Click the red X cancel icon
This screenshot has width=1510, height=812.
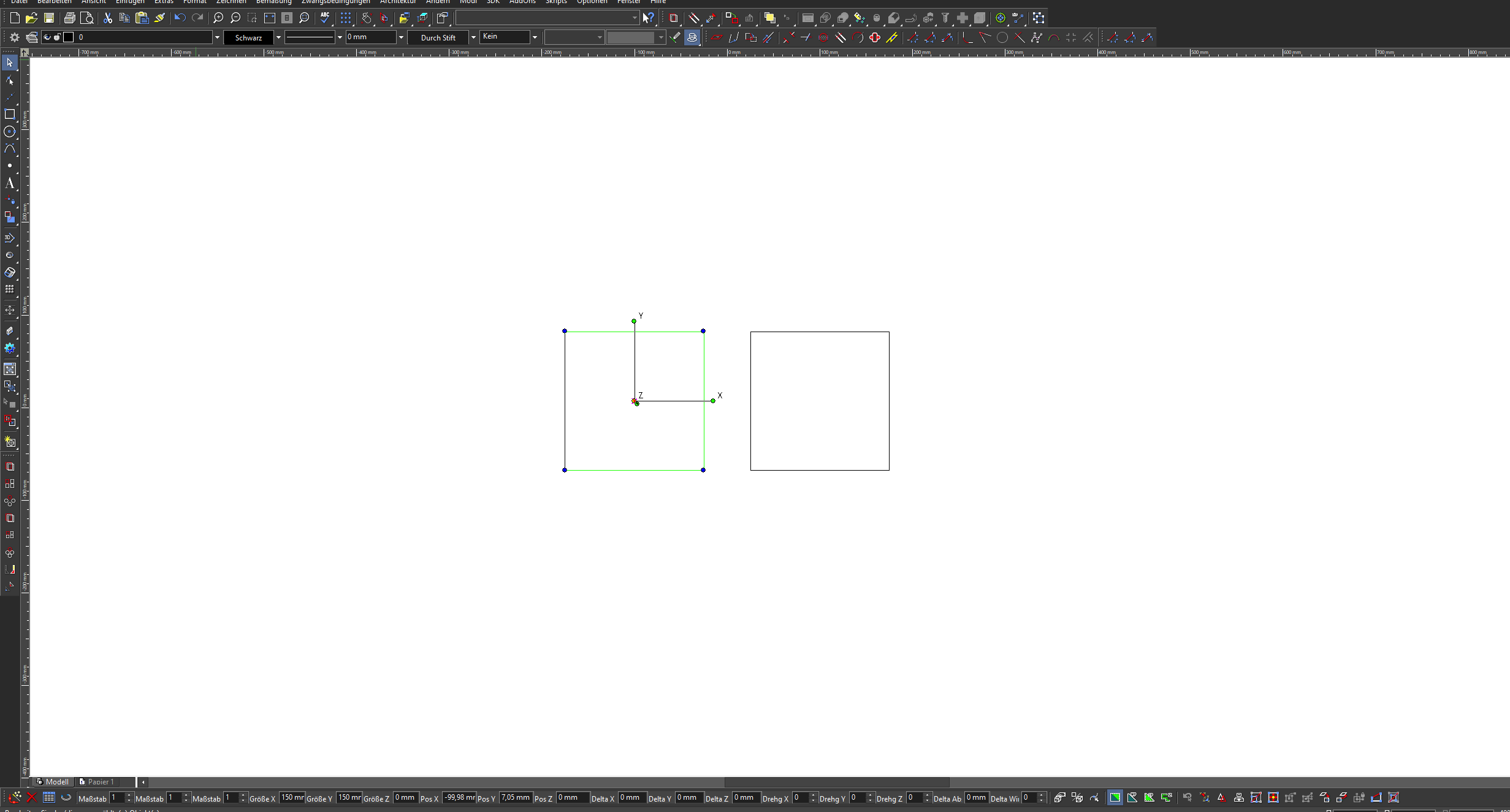click(x=32, y=797)
